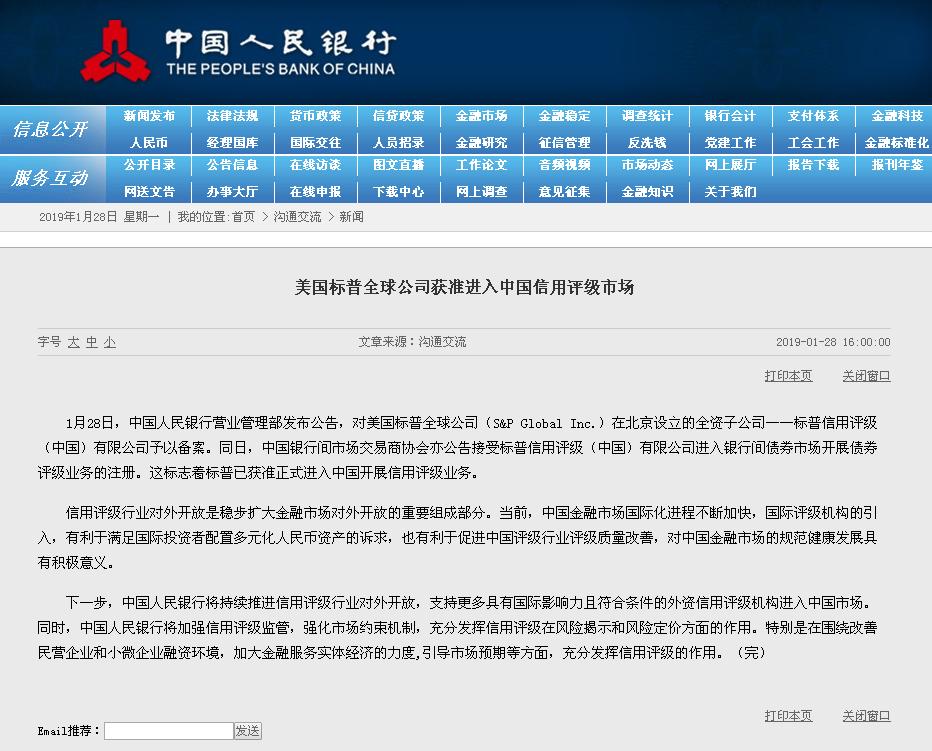Click the 文章来源：沟通交流 text

pos(412,342)
